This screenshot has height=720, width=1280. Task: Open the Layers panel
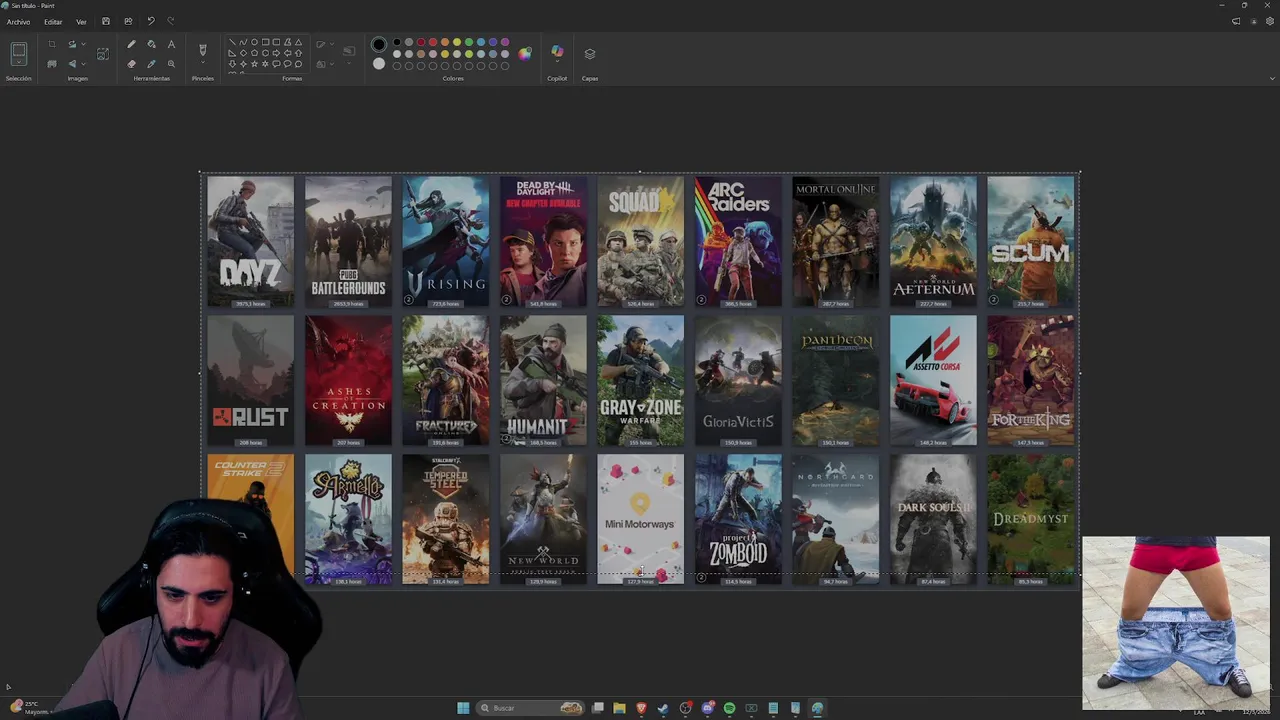590,53
